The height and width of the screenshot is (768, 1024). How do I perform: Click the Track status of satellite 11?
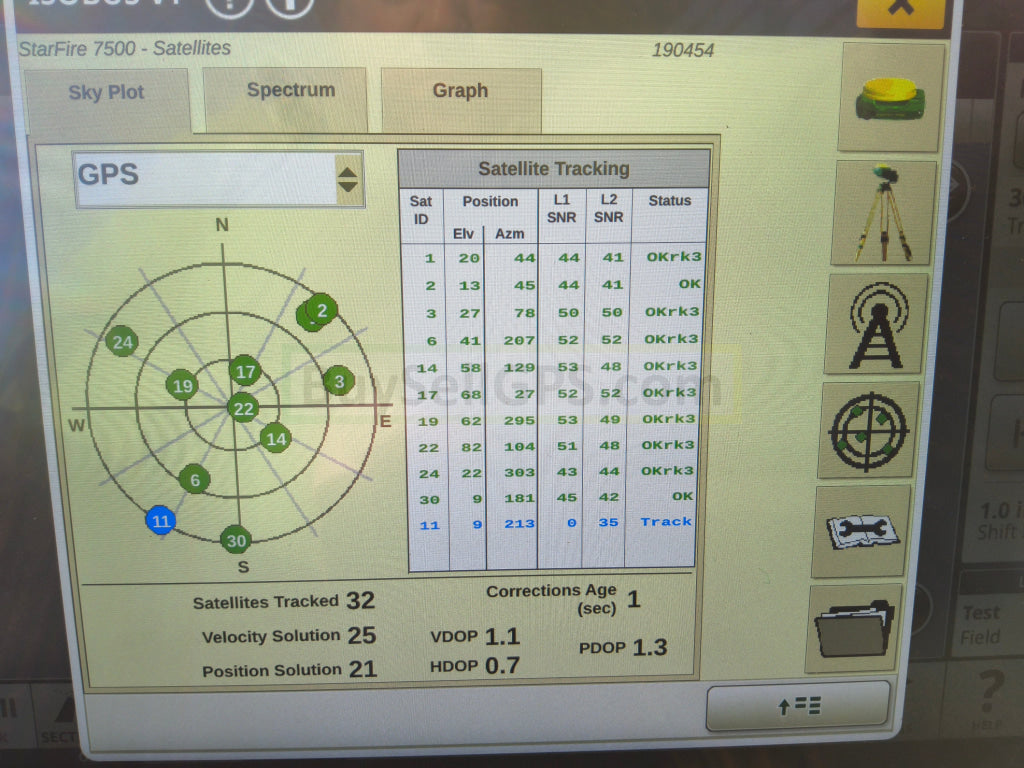[x=665, y=522]
